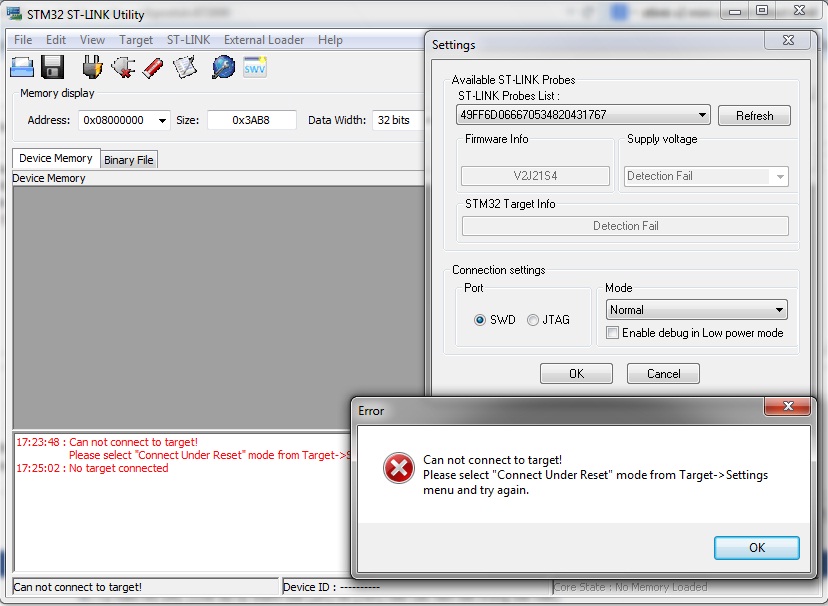The image size is (828, 606).
Task: Click the "Device ID" status bar entry
Action: (x=331, y=587)
